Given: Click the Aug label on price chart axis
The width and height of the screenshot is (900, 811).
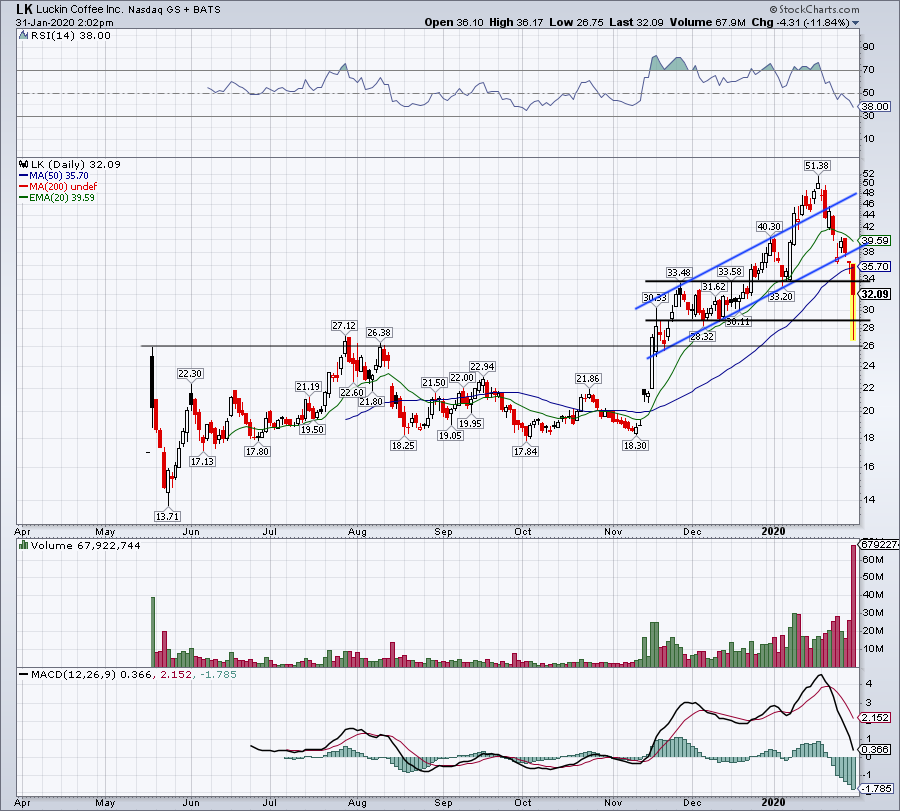Looking at the screenshot, I should 357,531.
